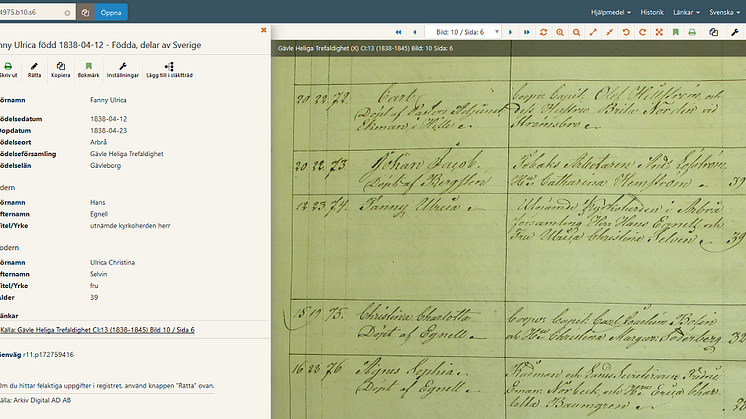Print the image from the viewer toolbar
Viewport: 746px width, 419px height.
click(692, 32)
